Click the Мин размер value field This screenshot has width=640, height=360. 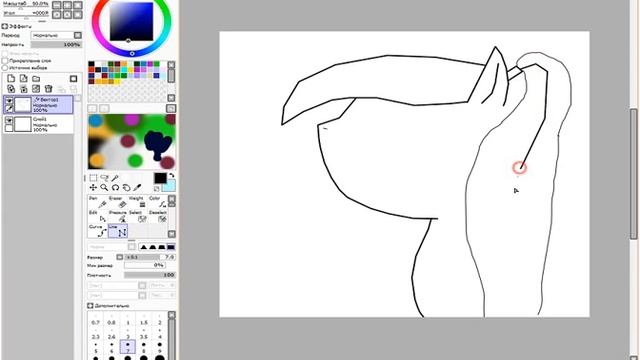[144, 265]
